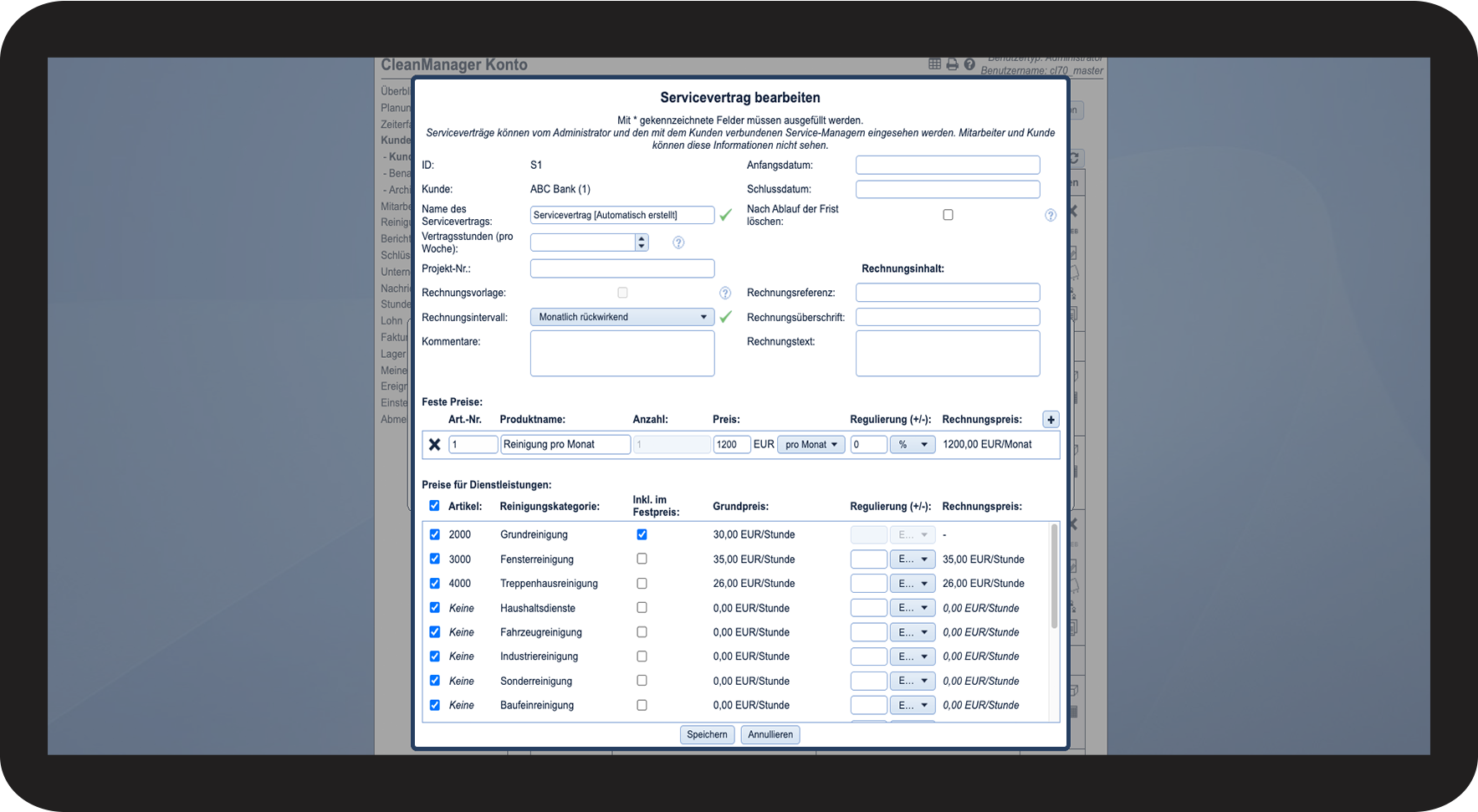Check Inkl. im Festpreis for Sonderreinigung
The width and height of the screenshot is (1478, 812).
642,681
